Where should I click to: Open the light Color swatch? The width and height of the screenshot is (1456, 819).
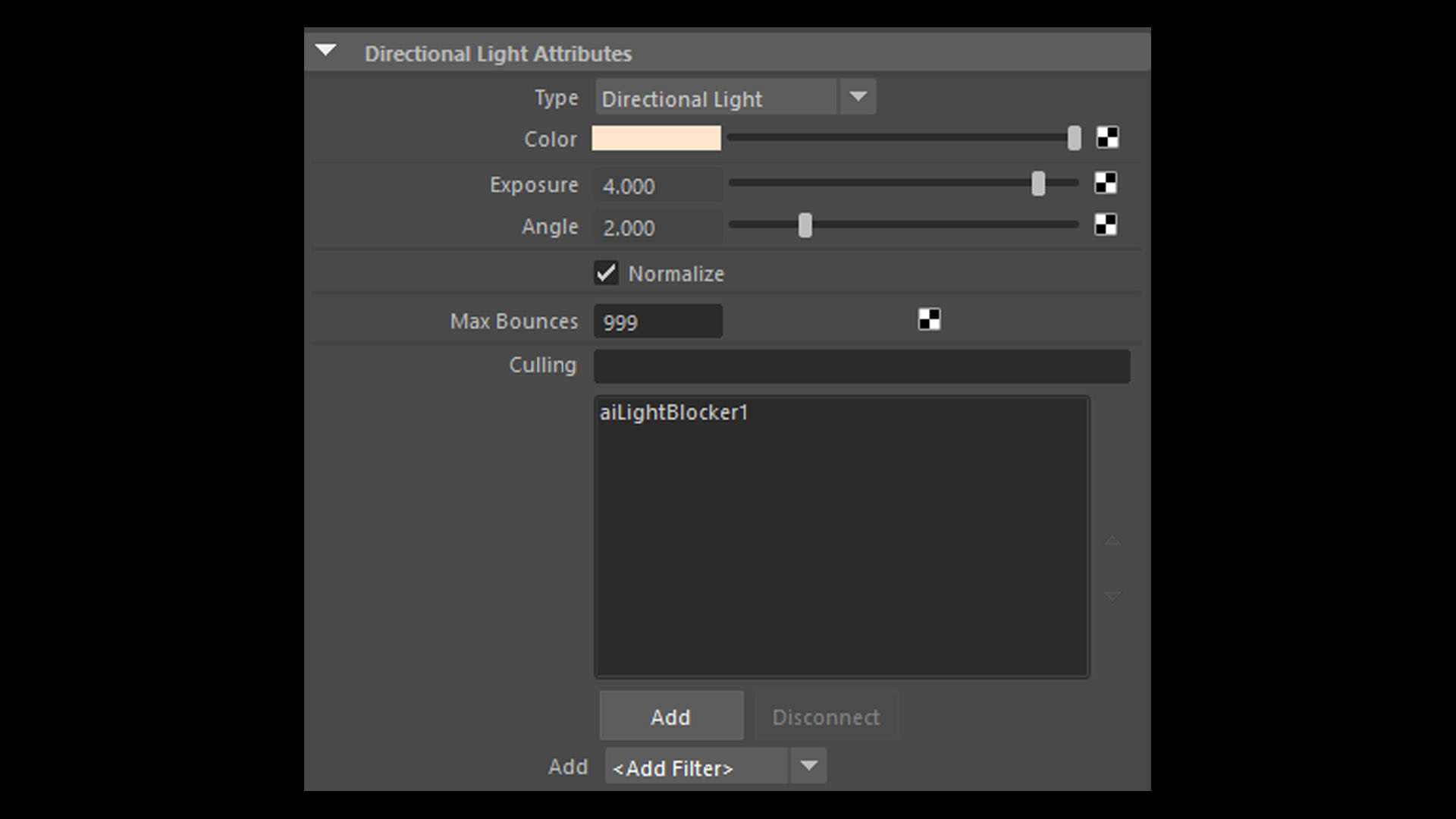click(657, 138)
